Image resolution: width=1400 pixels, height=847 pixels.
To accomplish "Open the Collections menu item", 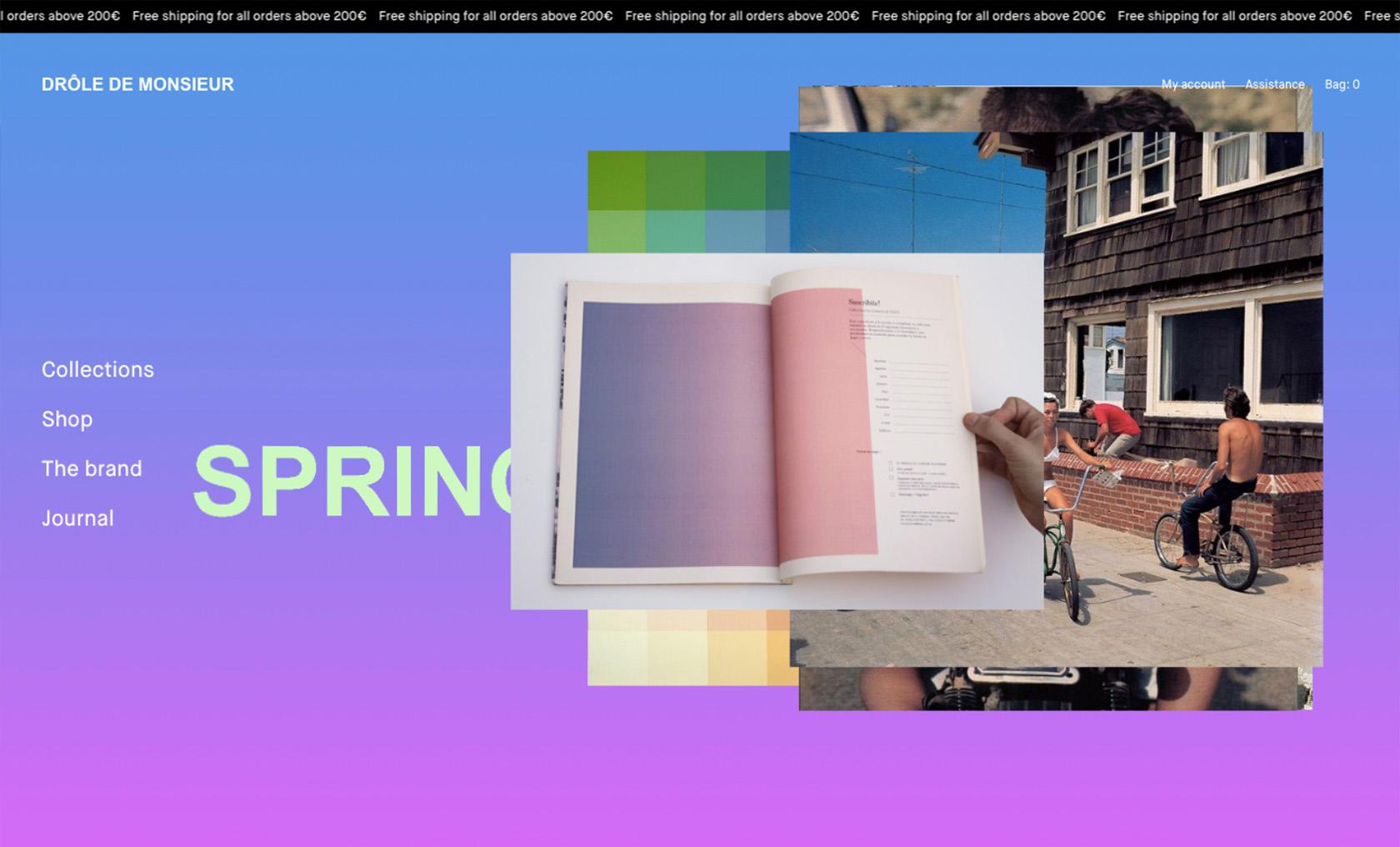I will click(x=97, y=369).
